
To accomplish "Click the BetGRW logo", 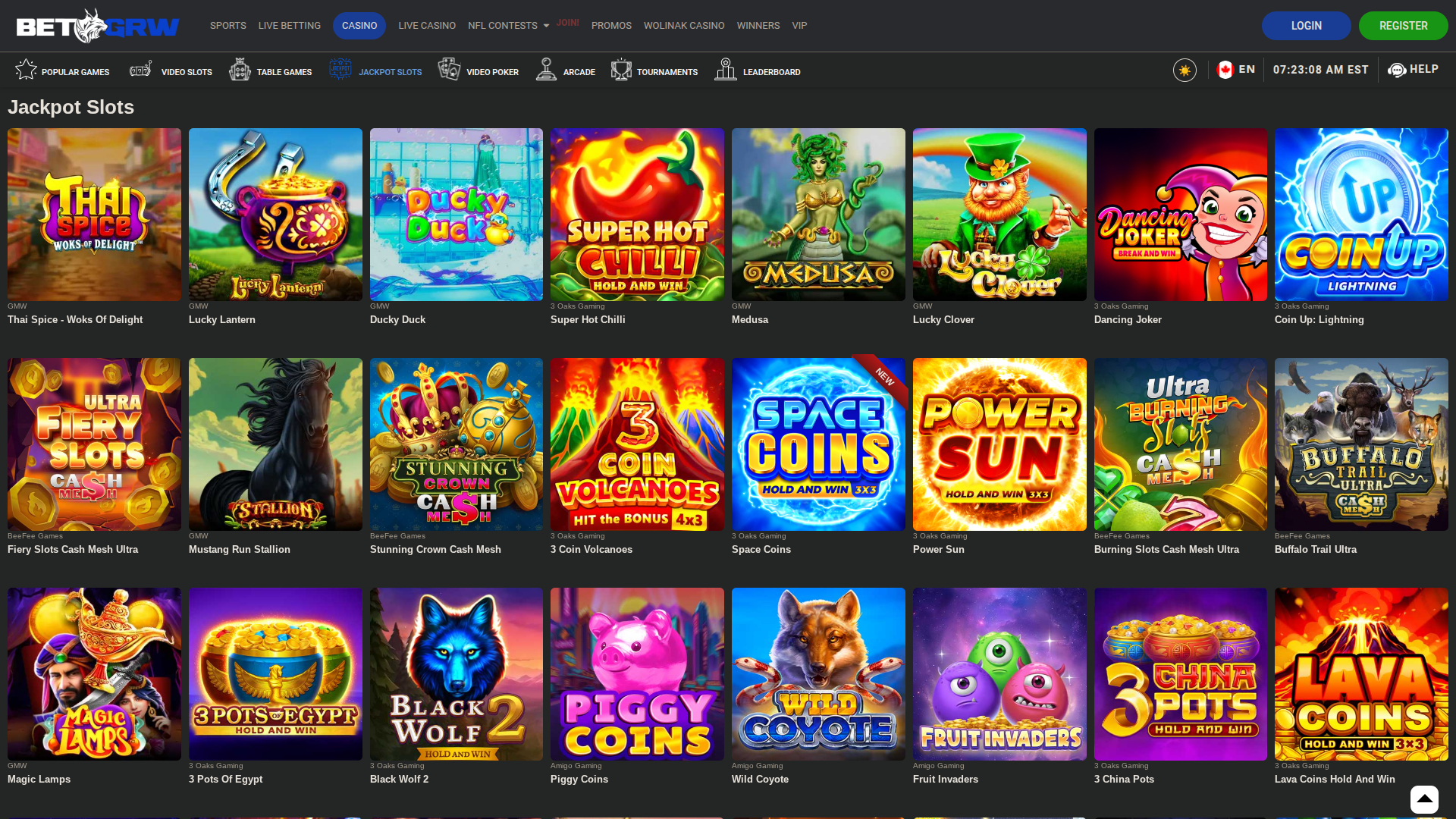I will coord(97,25).
